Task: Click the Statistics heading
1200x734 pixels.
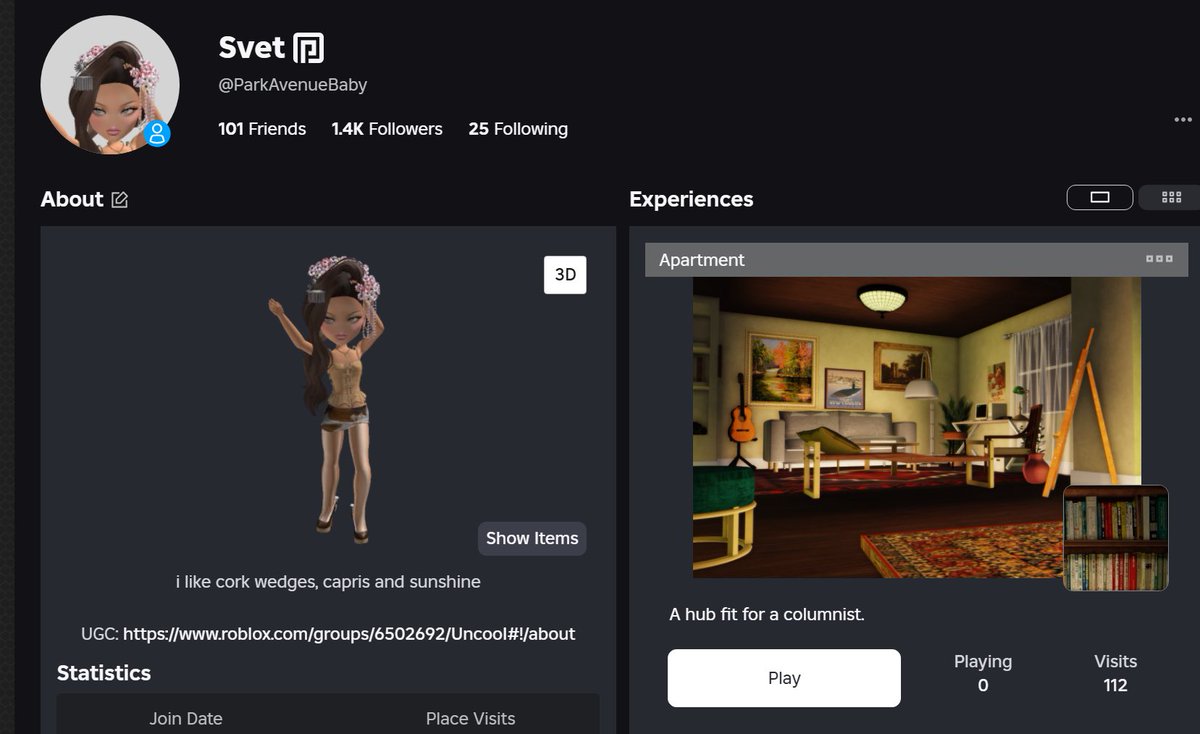Action: click(104, 673)
